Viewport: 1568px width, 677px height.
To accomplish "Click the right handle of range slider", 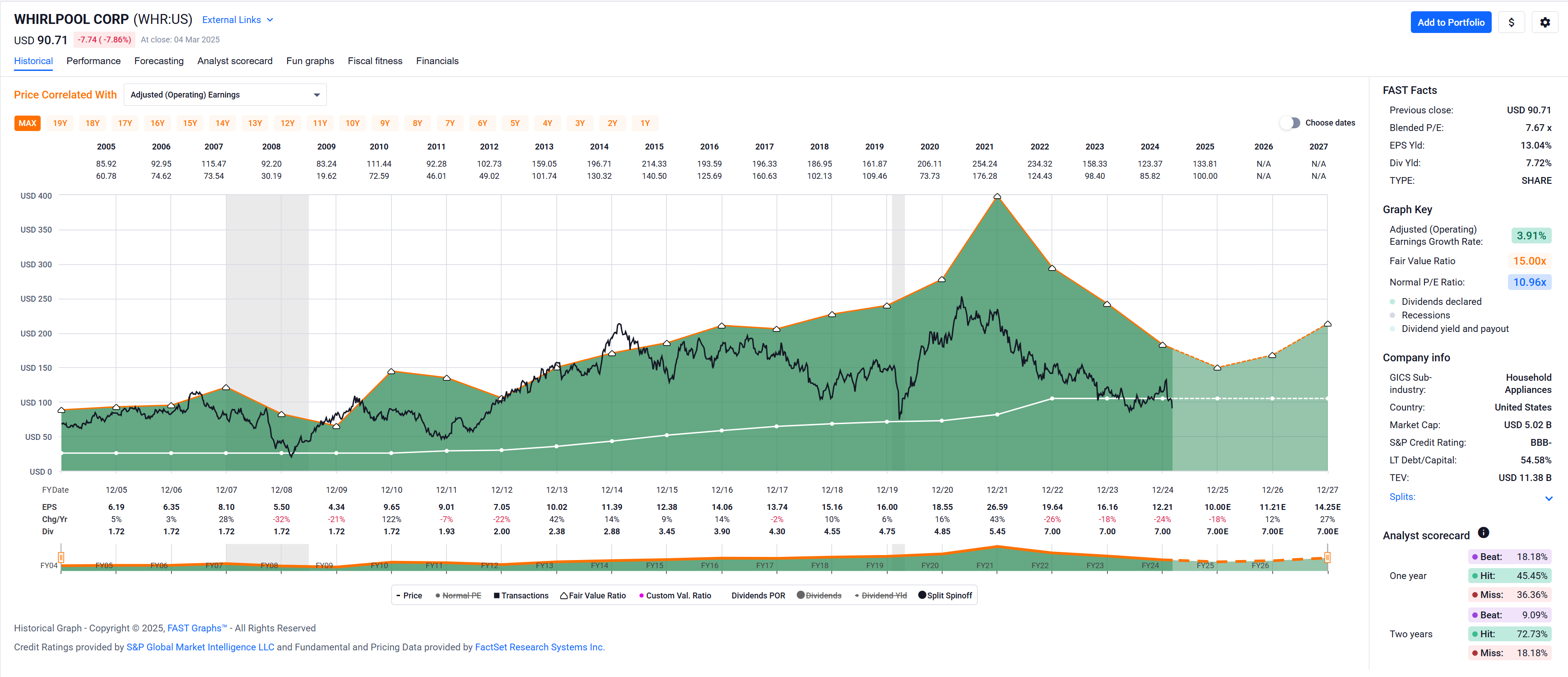I will click(1327, 557).
